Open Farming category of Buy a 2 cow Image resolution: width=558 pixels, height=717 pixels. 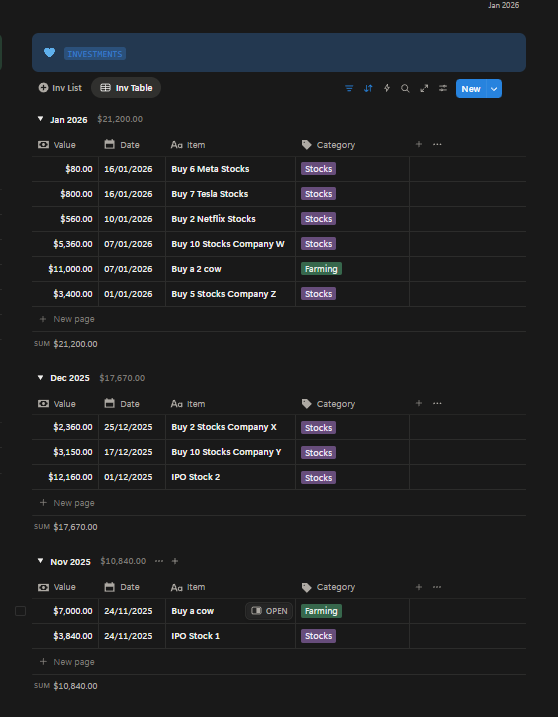321,269
